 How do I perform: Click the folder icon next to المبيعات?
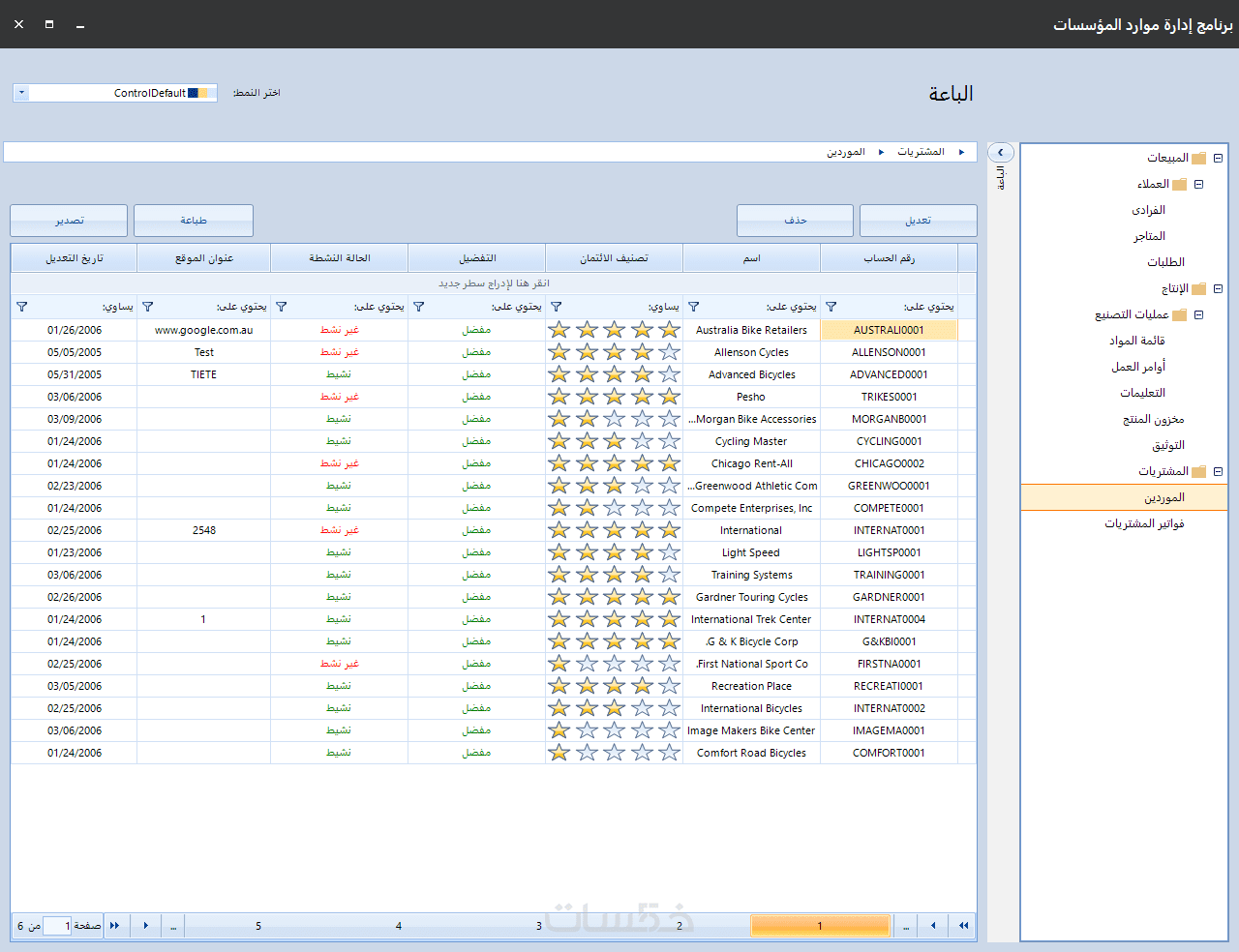tap(1198, 158)
